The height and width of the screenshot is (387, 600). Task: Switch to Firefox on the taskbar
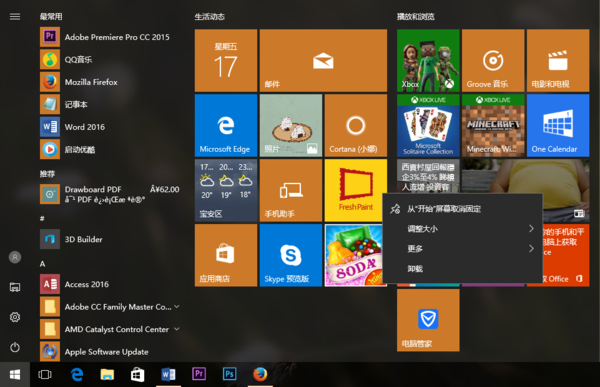coord(260,375)
